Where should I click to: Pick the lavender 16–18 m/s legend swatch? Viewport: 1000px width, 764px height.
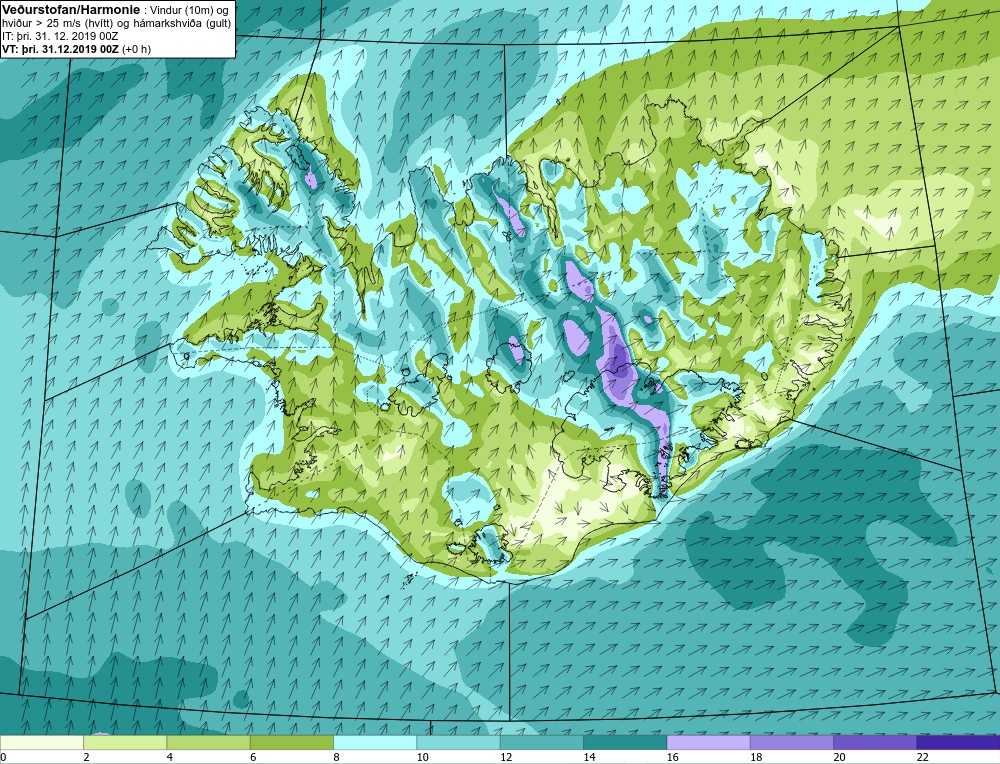coord(709,742)
